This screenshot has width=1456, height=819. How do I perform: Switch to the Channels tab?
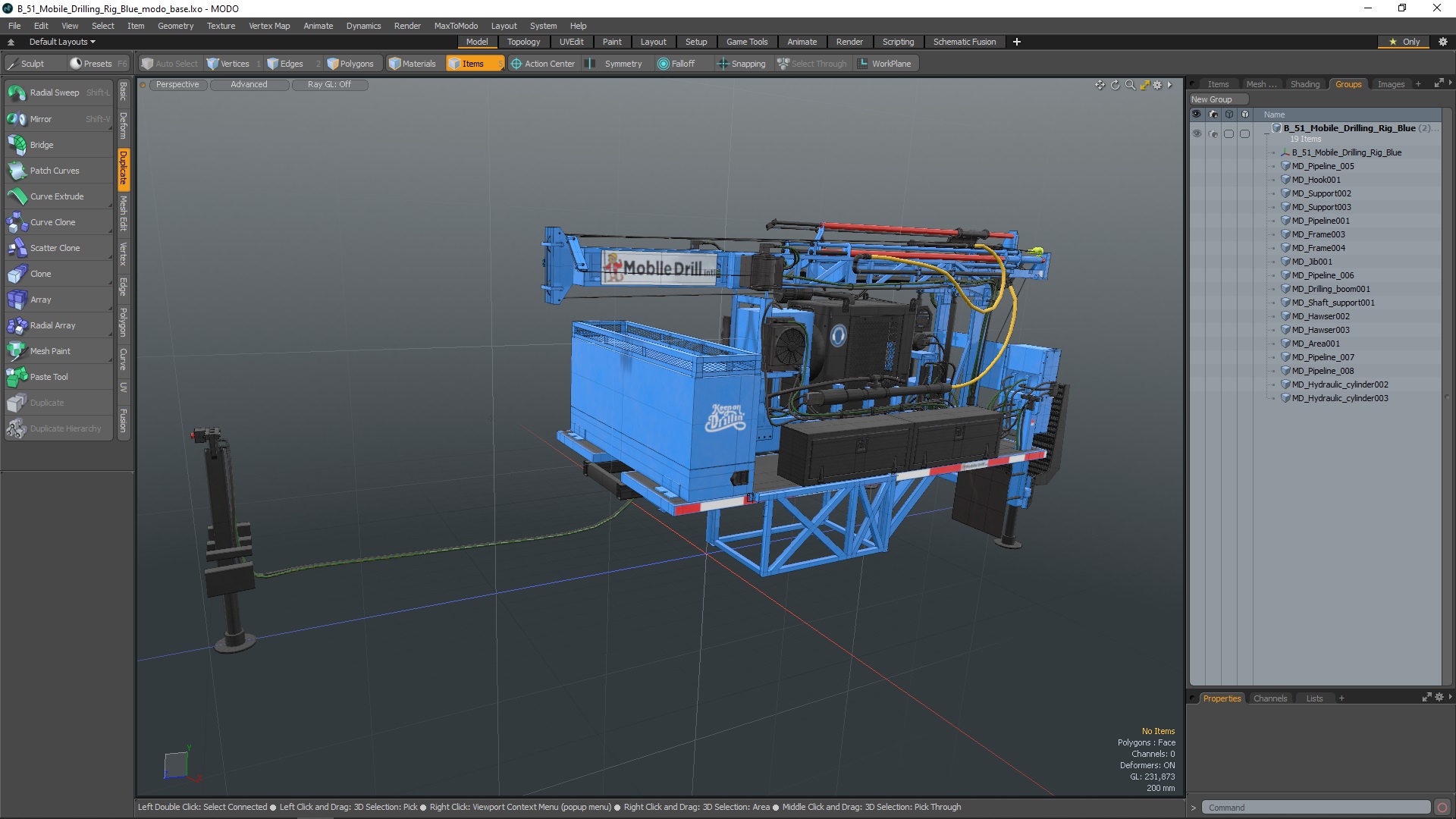[1270, 698]
